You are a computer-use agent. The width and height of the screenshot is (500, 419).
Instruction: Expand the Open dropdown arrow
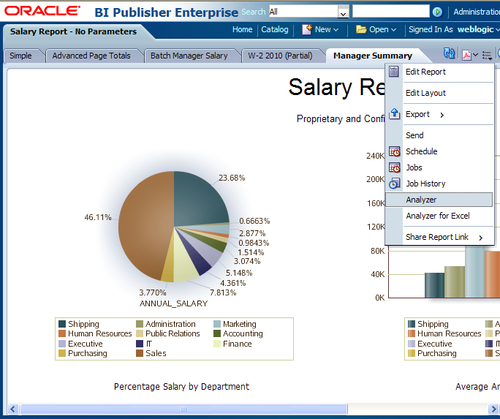393,30
